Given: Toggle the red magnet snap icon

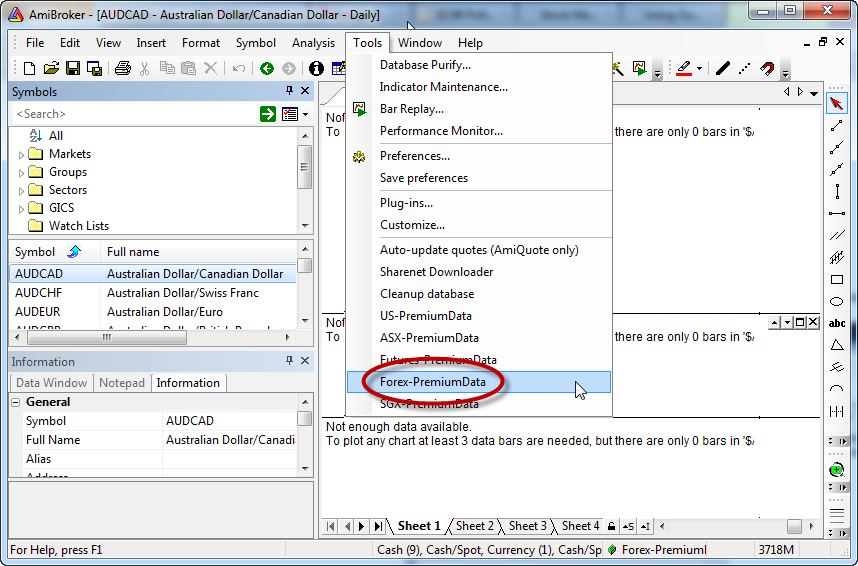Looking at the screenshot, I should click(767, 68).
